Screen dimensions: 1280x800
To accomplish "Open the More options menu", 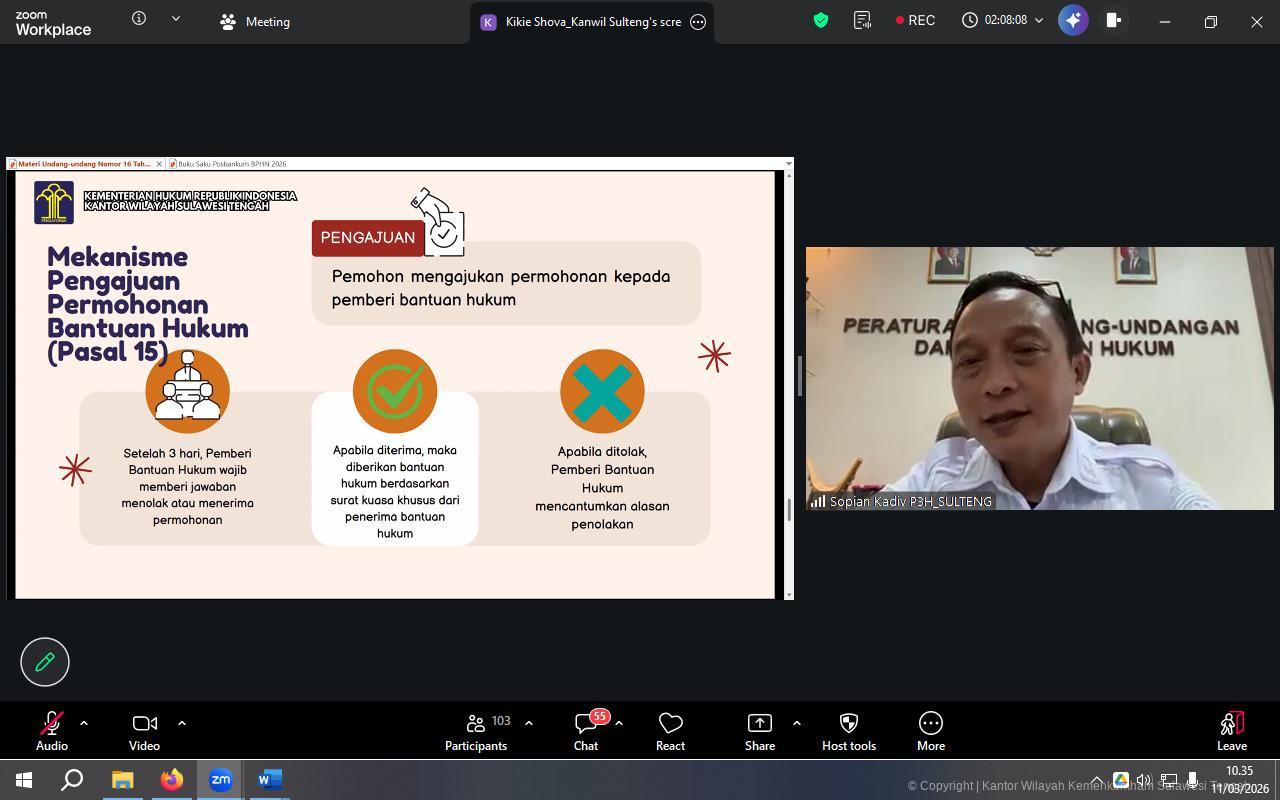I will (x=930, y=731).
